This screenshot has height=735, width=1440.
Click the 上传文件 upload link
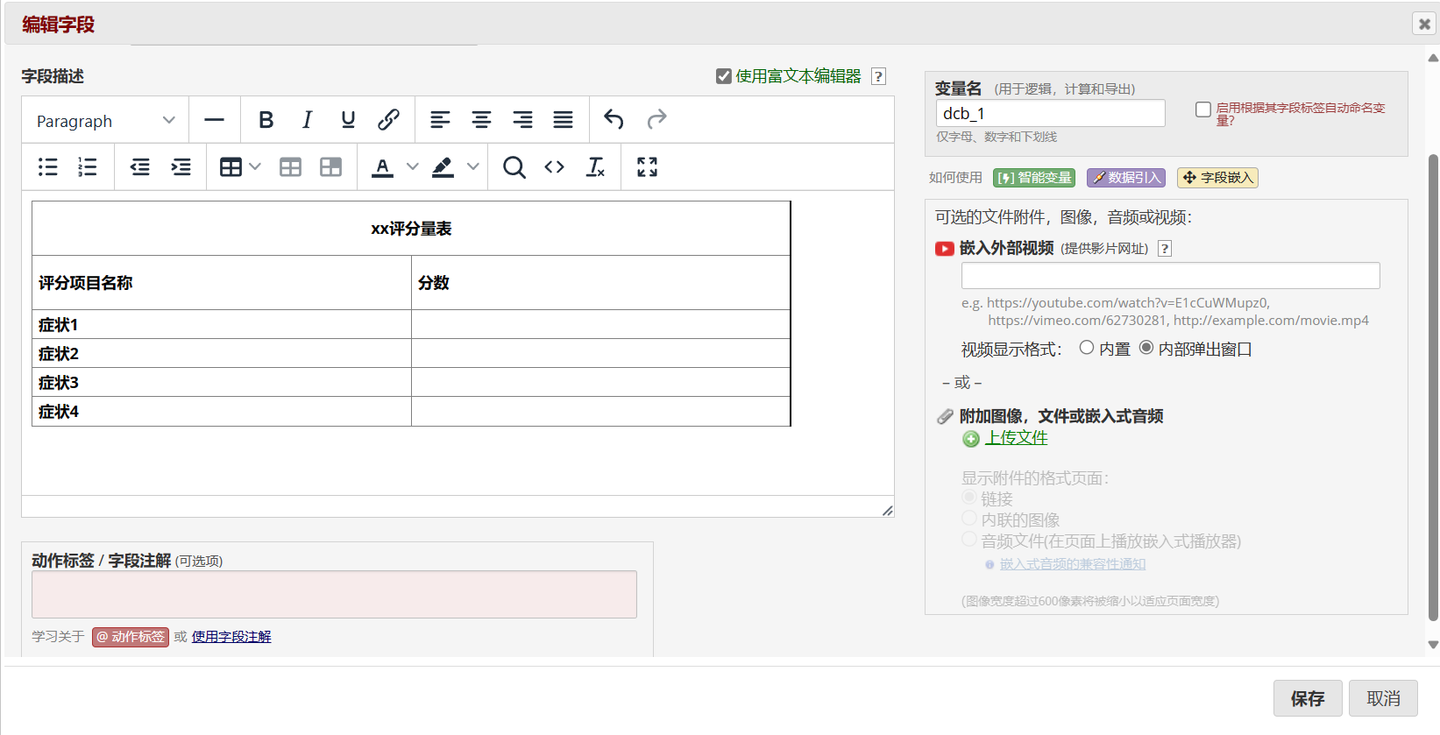1015,438
